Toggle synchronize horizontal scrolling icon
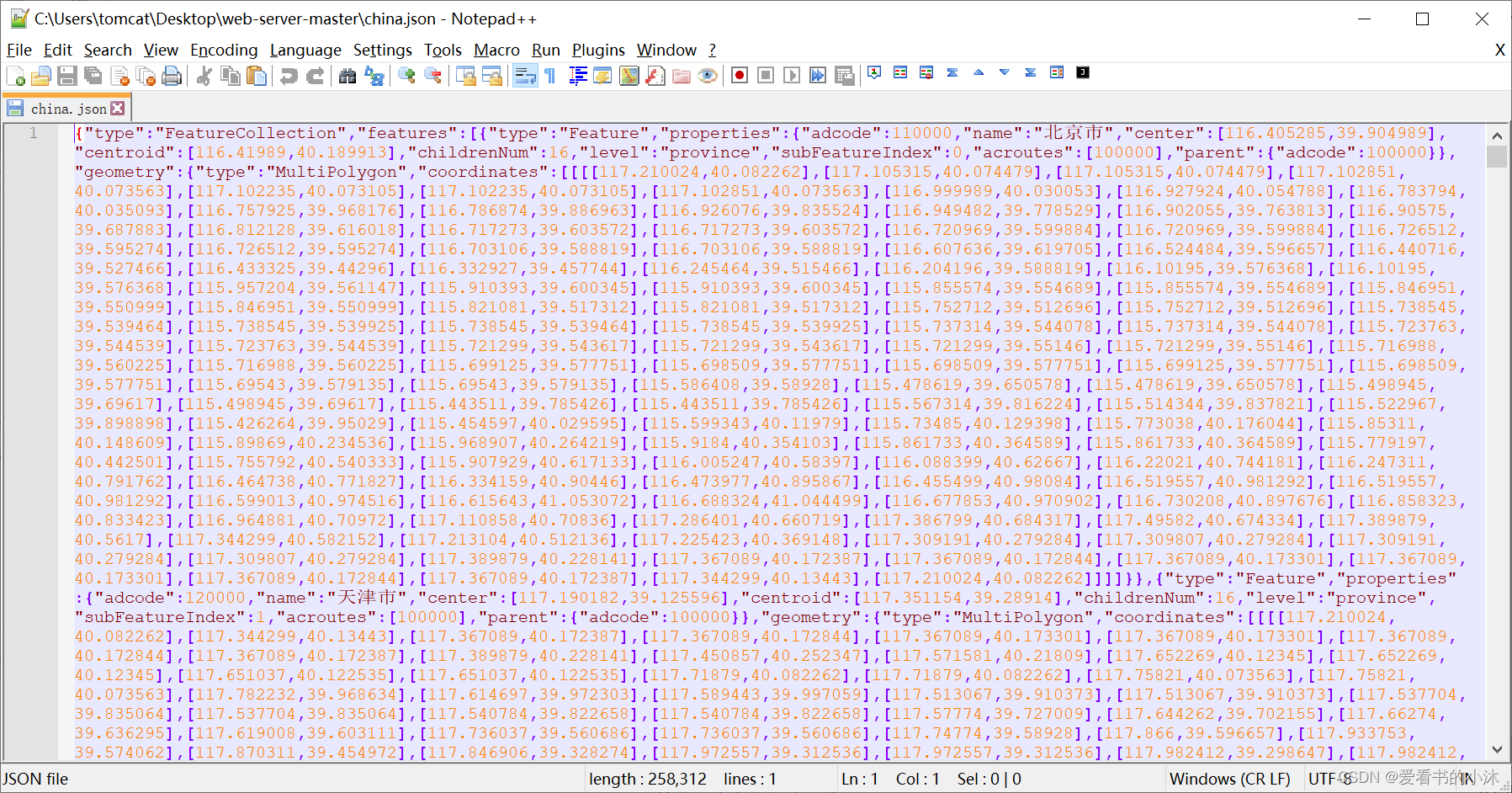This screenshot has height=793, width=1512. point(491,76)
